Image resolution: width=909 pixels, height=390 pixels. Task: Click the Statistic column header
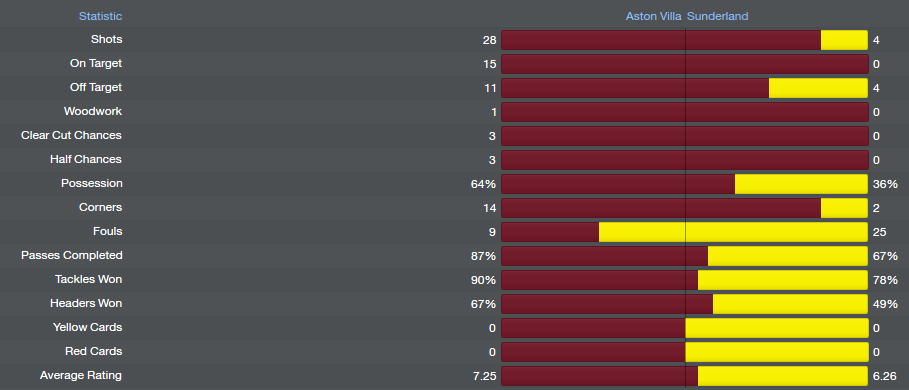[x=100, y=16]
